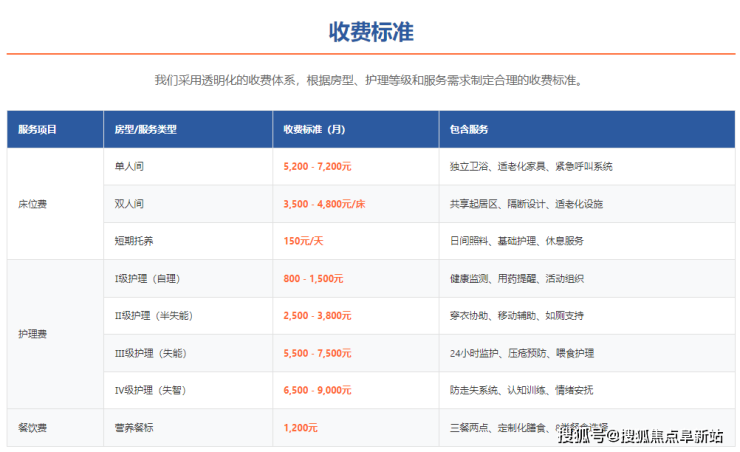Image resolution: width=740 pixels, height=452 pixels.
Task: Click the 双人间 room type cell
Action: (130, 204)
